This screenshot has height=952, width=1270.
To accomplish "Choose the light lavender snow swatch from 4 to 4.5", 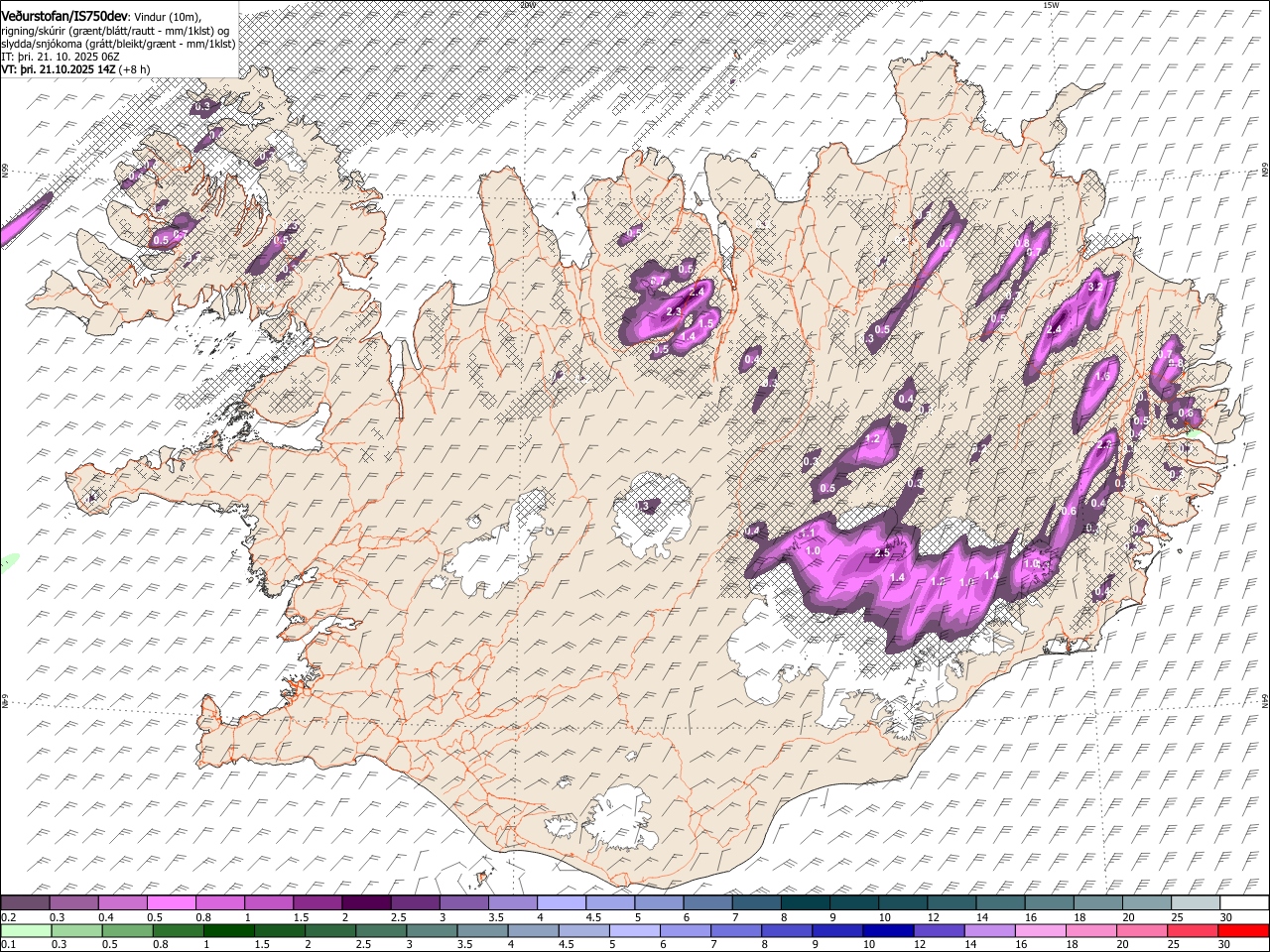I will [x=561, y=902].
